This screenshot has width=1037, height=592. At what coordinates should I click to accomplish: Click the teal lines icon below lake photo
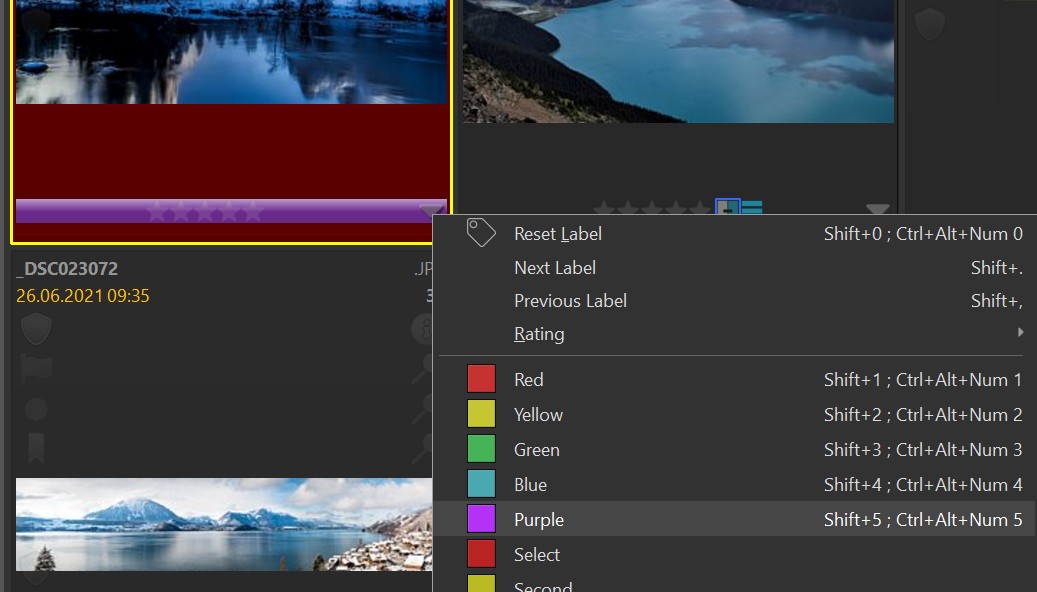tap(752, 208)
